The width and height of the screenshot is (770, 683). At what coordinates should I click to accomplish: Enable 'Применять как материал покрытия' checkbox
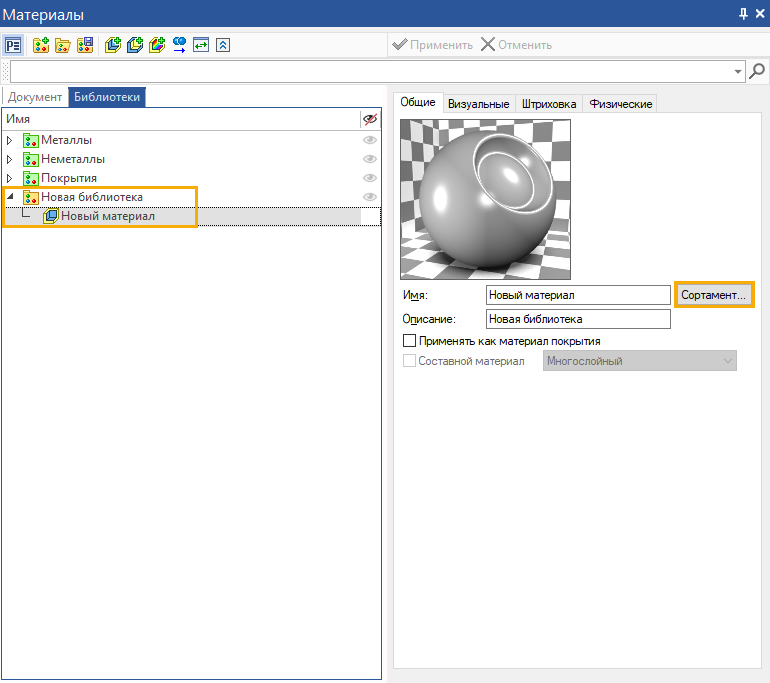tap(409, 341)
